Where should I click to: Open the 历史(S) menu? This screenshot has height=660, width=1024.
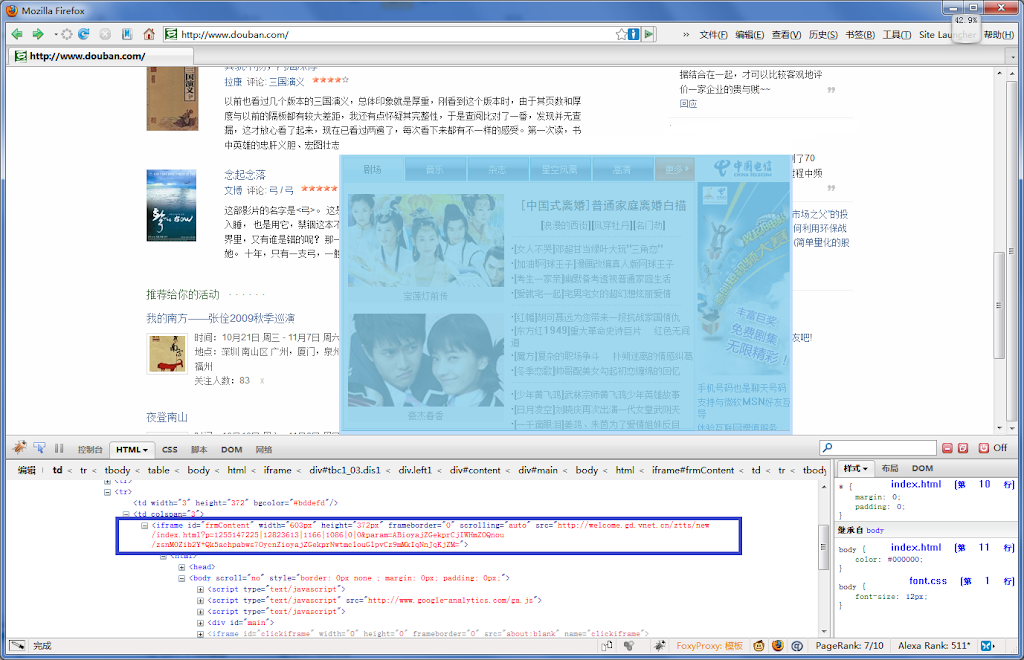[x=823, y=35]
